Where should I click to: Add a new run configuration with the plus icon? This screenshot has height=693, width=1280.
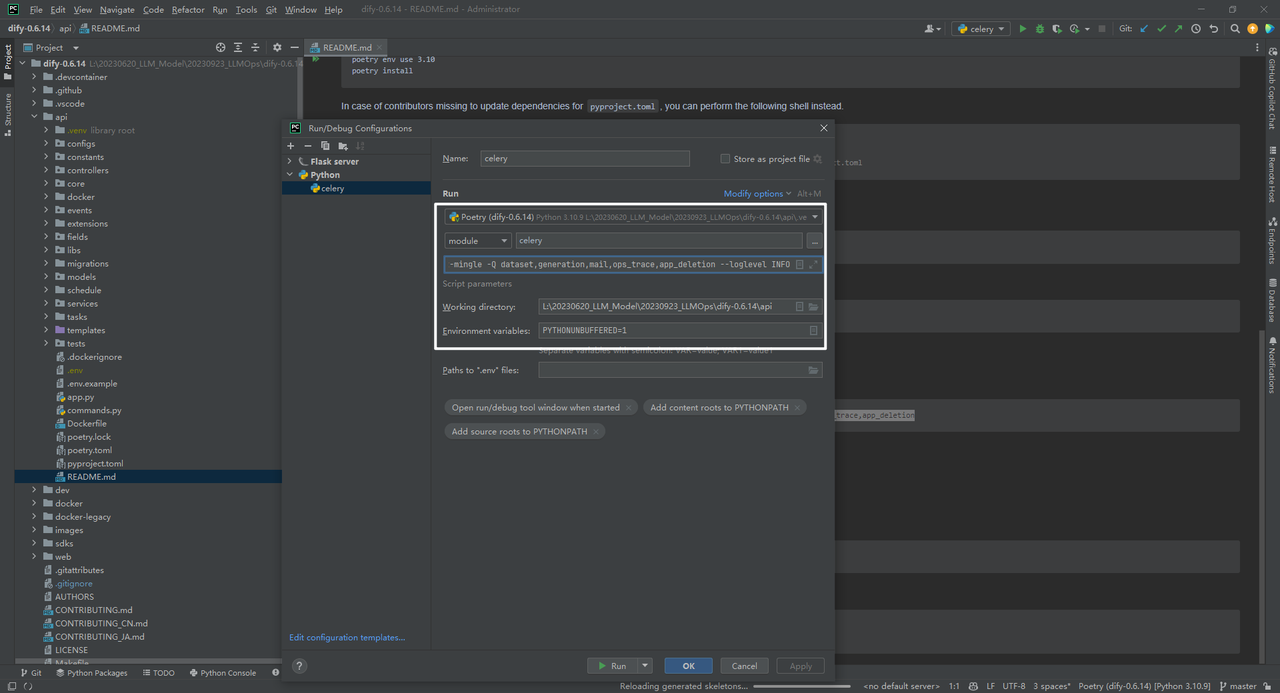290,146
